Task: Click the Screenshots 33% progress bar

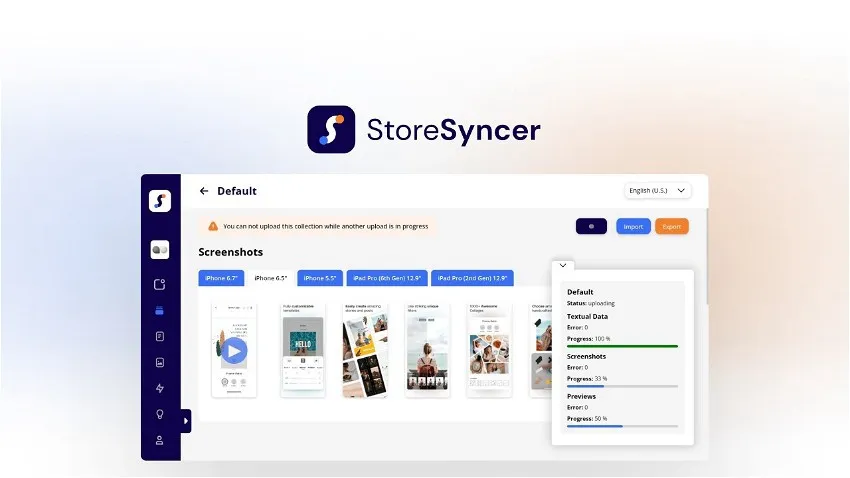Action: pos(622,386)
